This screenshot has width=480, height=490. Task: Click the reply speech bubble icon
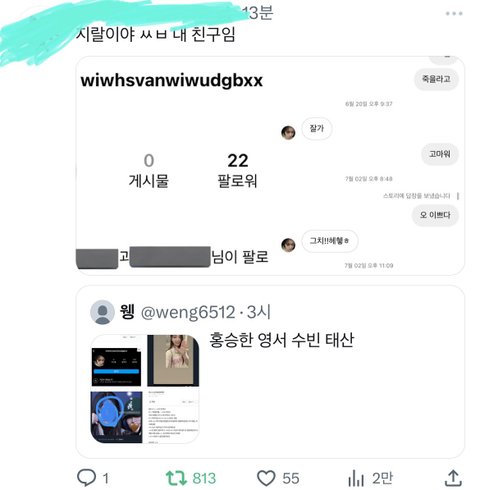[86, 478]
